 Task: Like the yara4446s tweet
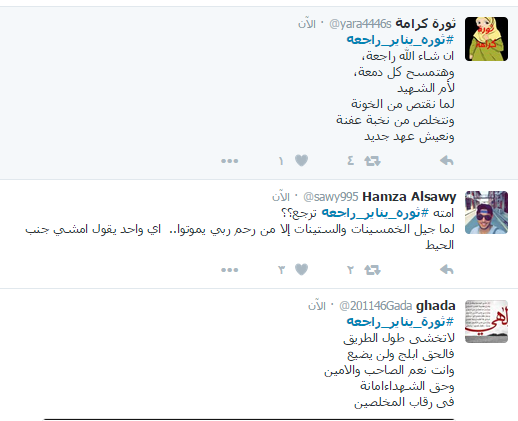301,161
